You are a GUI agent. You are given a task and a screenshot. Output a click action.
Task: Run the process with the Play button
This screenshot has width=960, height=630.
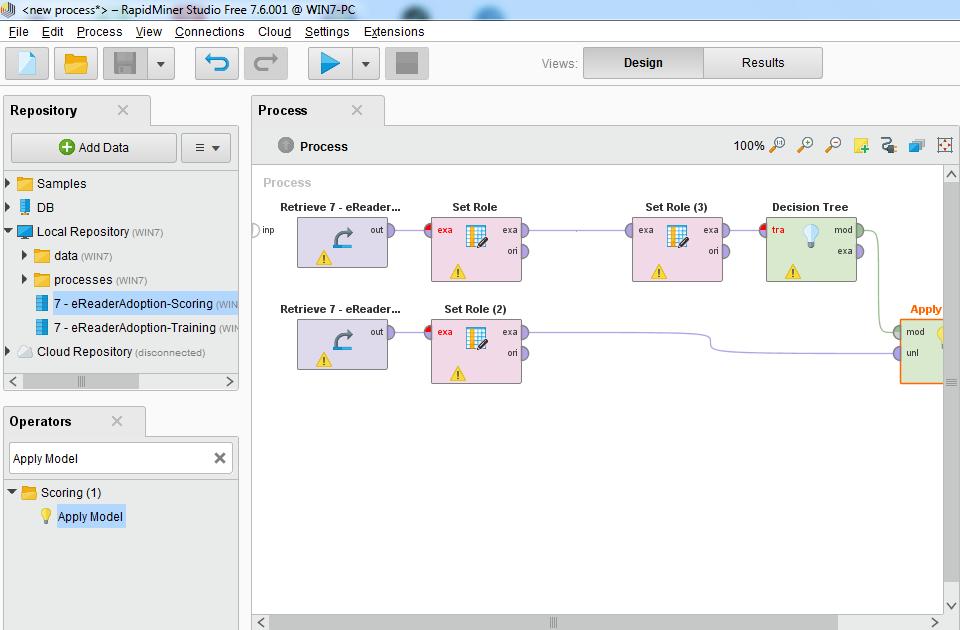point(331,63)
